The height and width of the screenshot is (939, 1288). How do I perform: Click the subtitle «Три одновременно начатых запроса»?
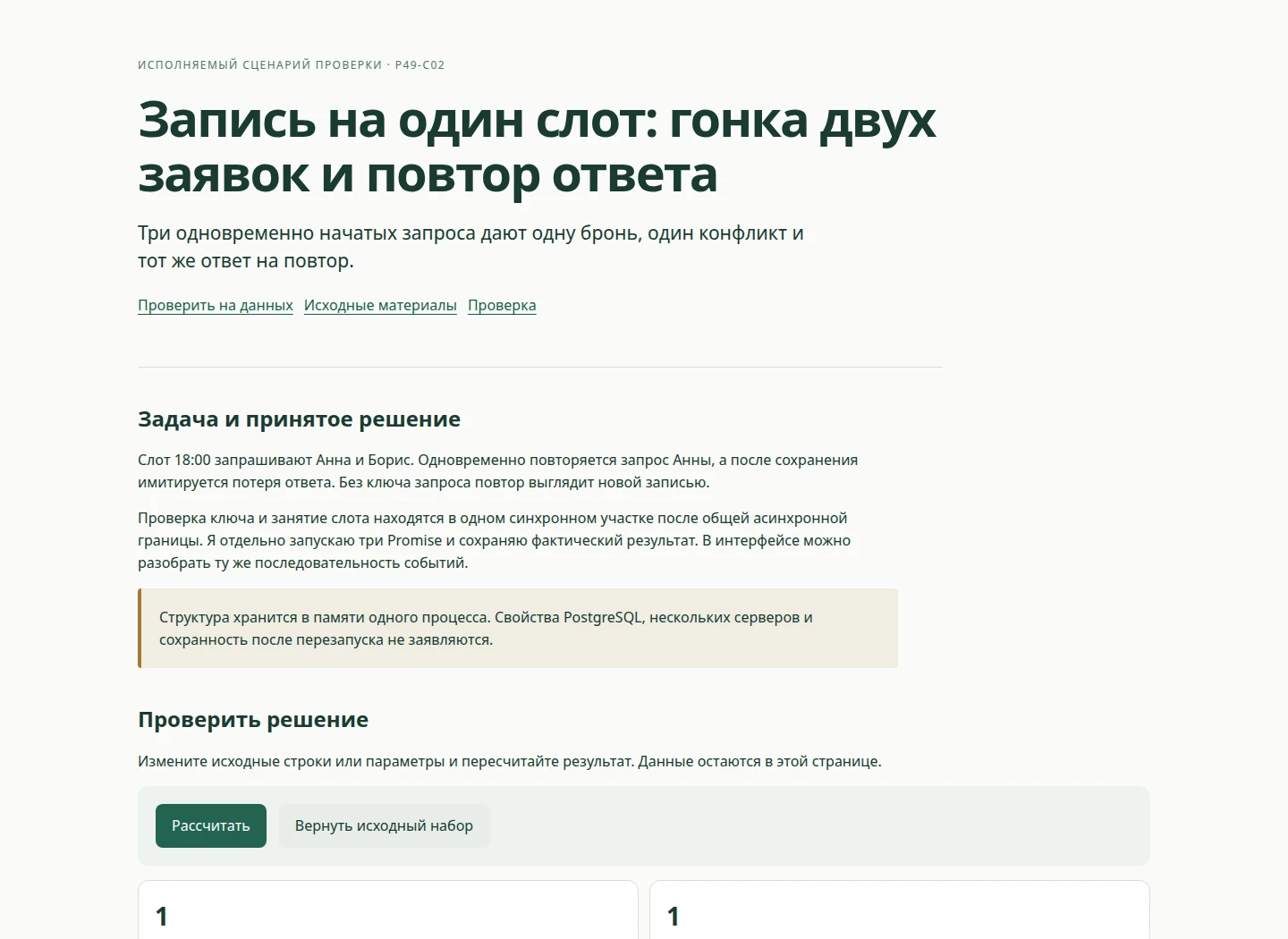point(471,247)
